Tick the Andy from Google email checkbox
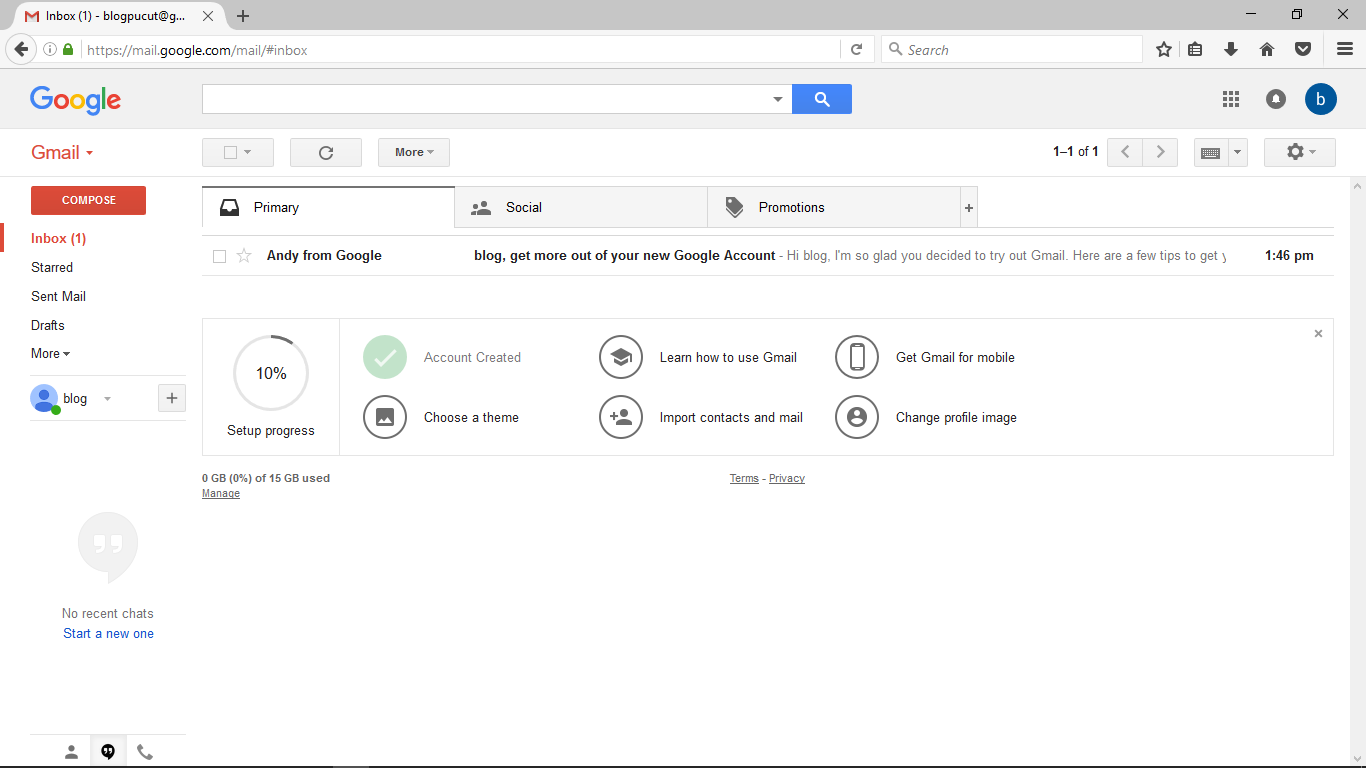 220,256
